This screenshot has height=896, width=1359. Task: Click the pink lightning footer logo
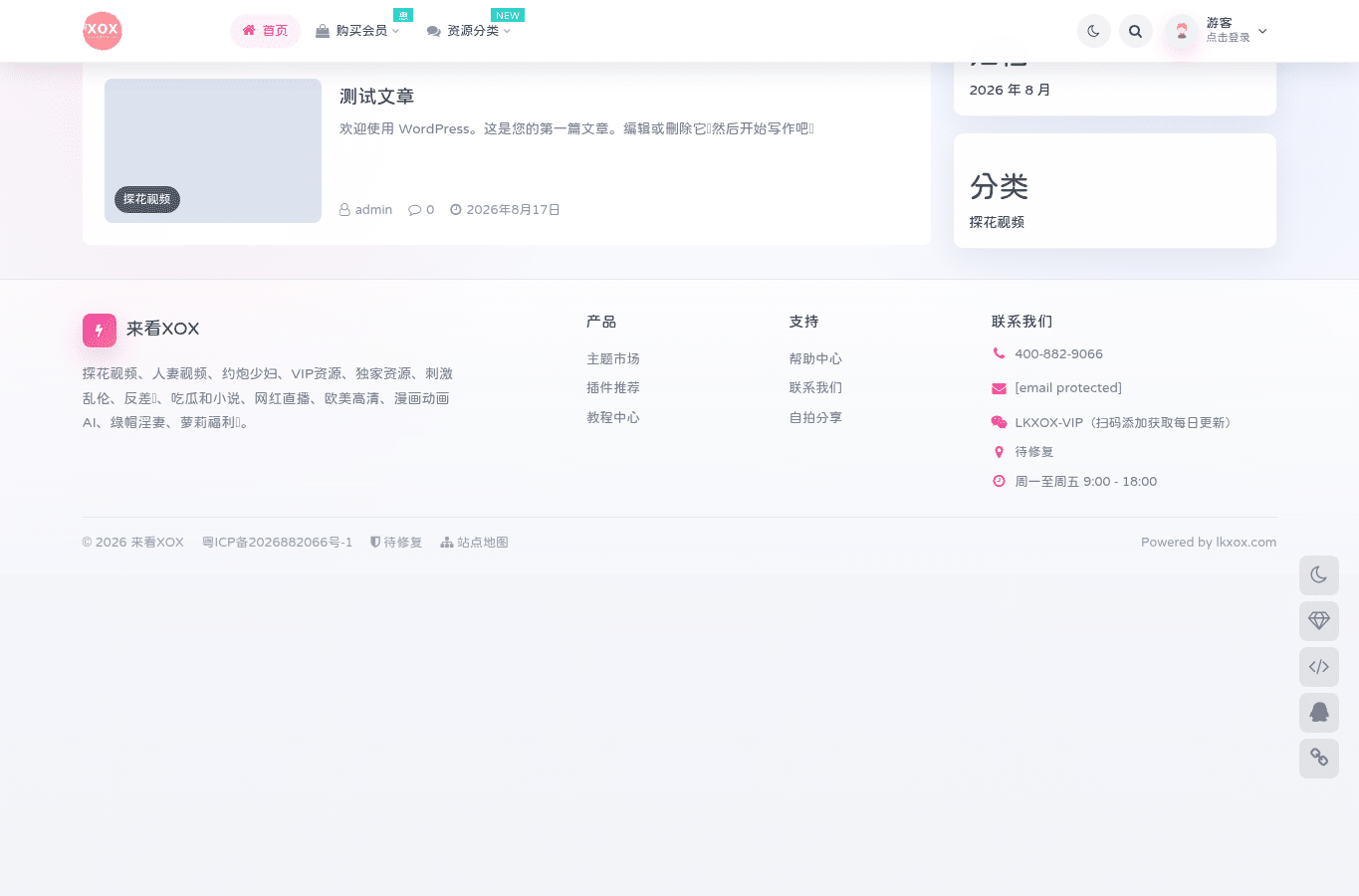click(100, 331)
